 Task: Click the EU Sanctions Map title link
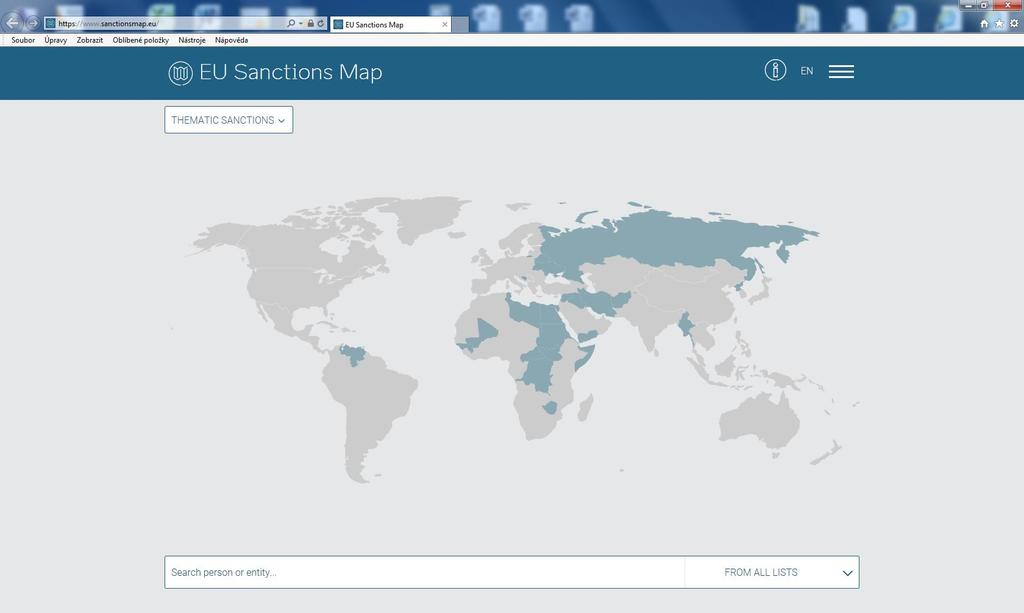point(291,72)
